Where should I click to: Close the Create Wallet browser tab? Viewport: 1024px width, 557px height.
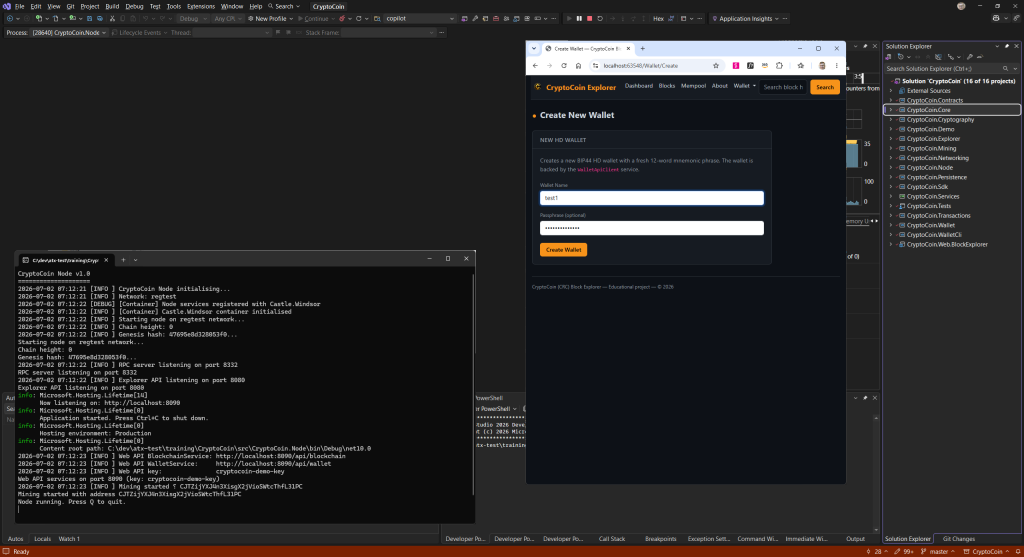pyautogui.click(x=628, y=48)
